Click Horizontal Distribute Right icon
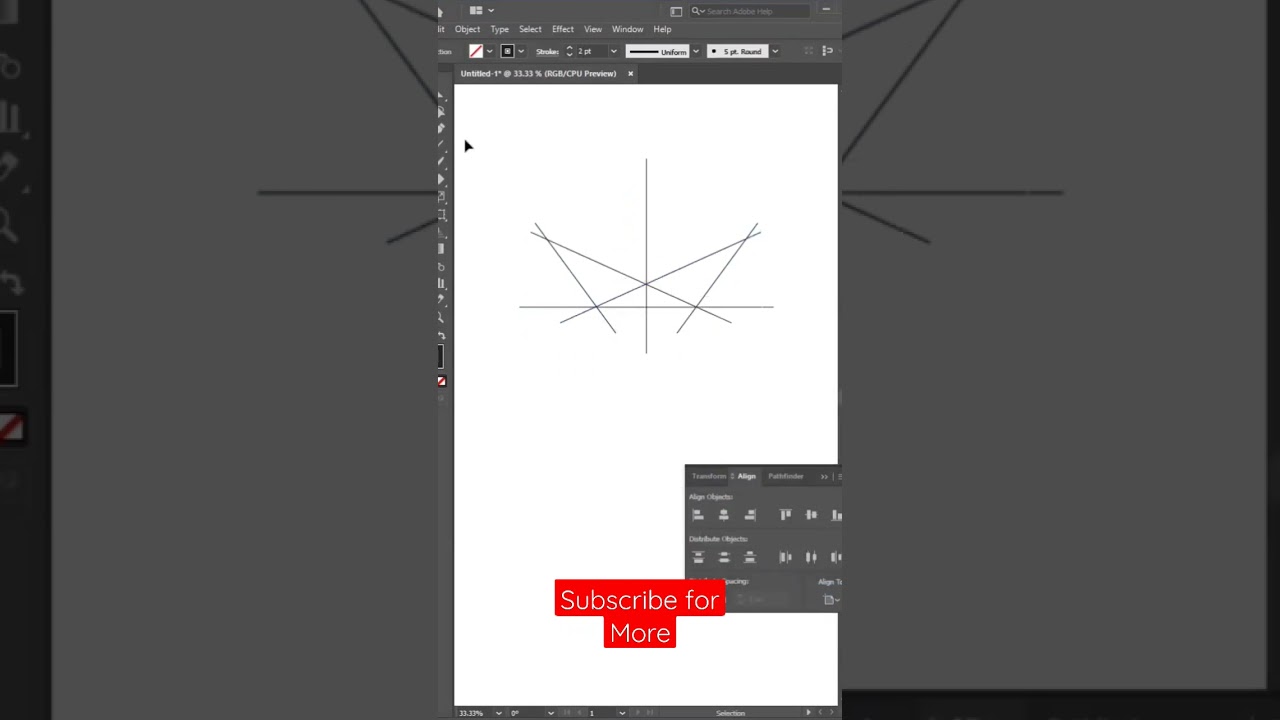The width and height of the screenshot is (1280, 720). 835,557
